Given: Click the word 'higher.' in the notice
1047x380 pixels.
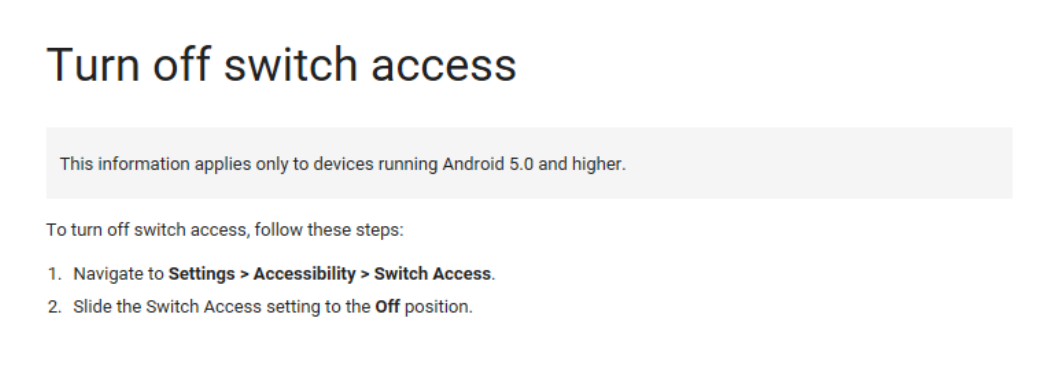Looking at the screenshot, I should [599, 164].
